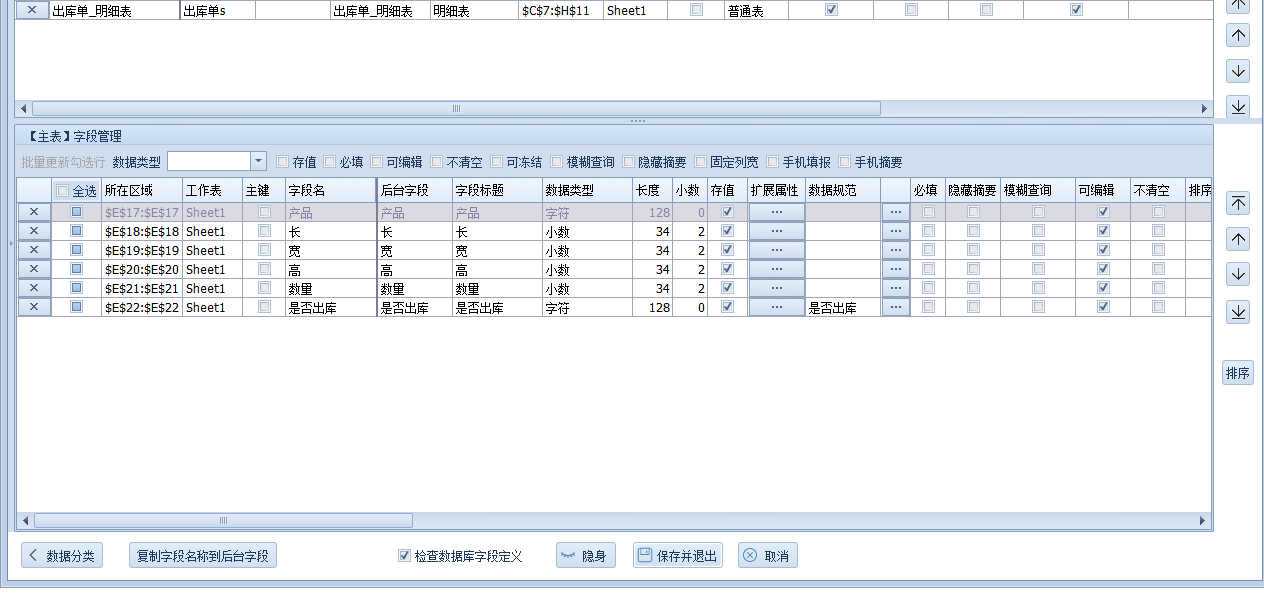Image resolution: width=1264 pixels, height=607 pixels.
Task: Move selected field down one row
Action: pyautogui.click(x=1238, y=275)
